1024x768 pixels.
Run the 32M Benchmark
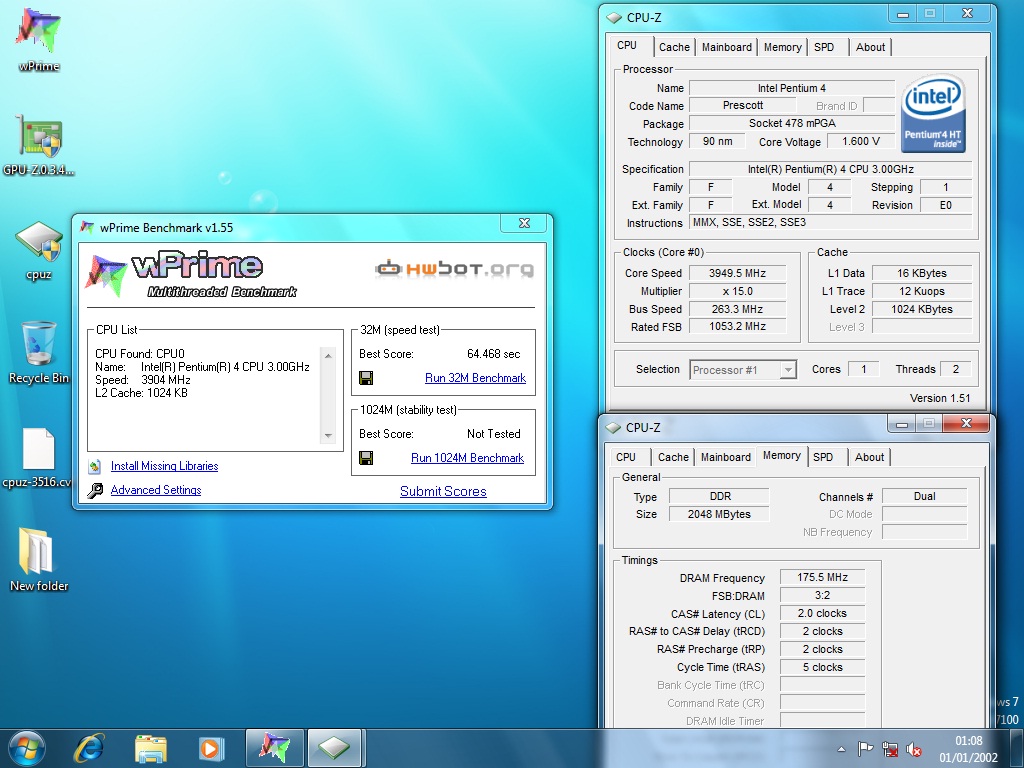[x=475, y=378]
